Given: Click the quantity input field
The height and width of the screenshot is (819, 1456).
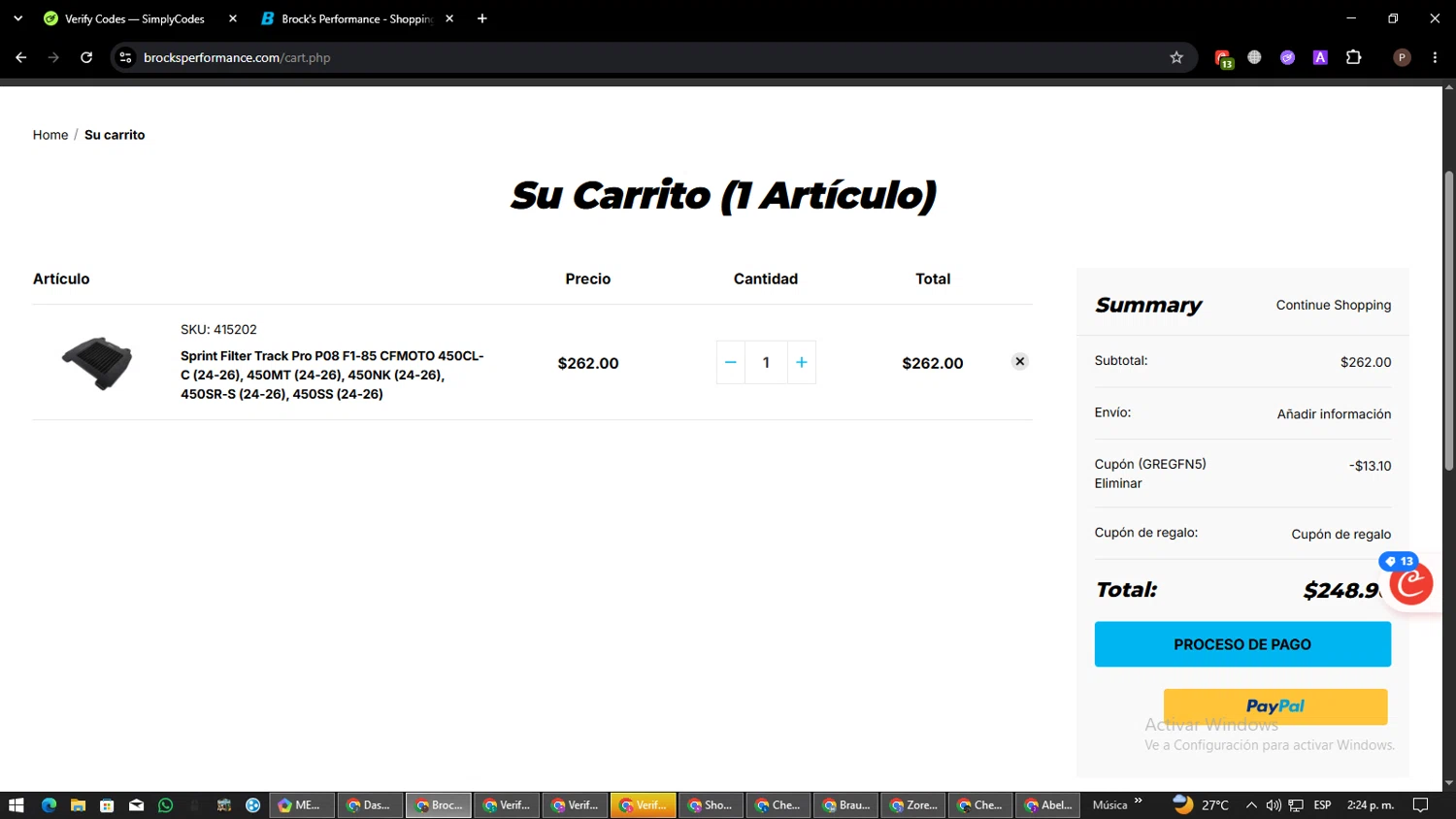Looking at the screenshot, I should point(766,362).
